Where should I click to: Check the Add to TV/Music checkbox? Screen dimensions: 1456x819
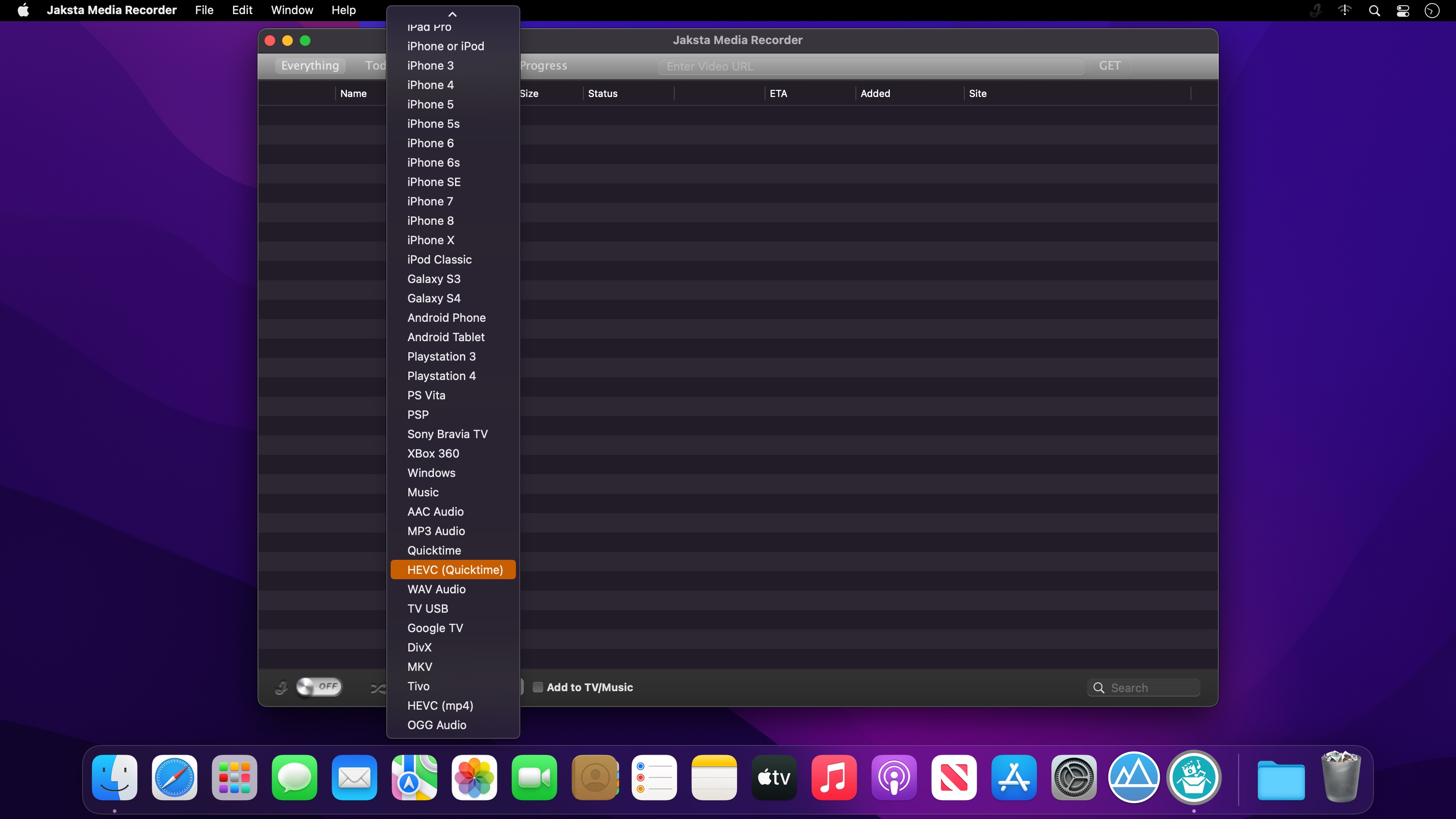point(538,687)
